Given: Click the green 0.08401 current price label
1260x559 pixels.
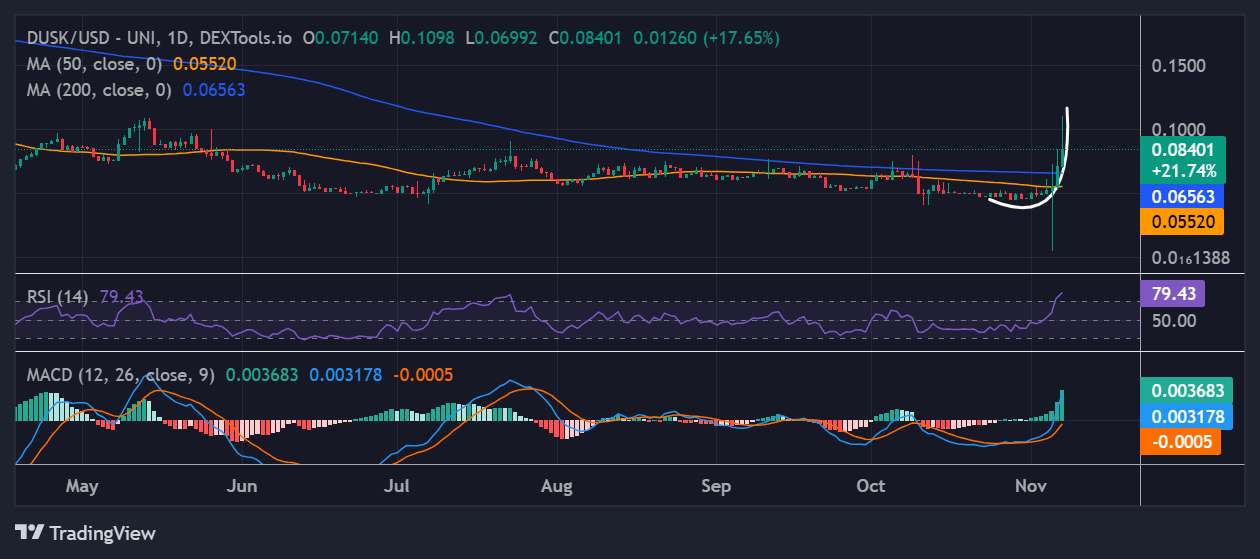Looking at the screenshot, I should pos(1184,150).
